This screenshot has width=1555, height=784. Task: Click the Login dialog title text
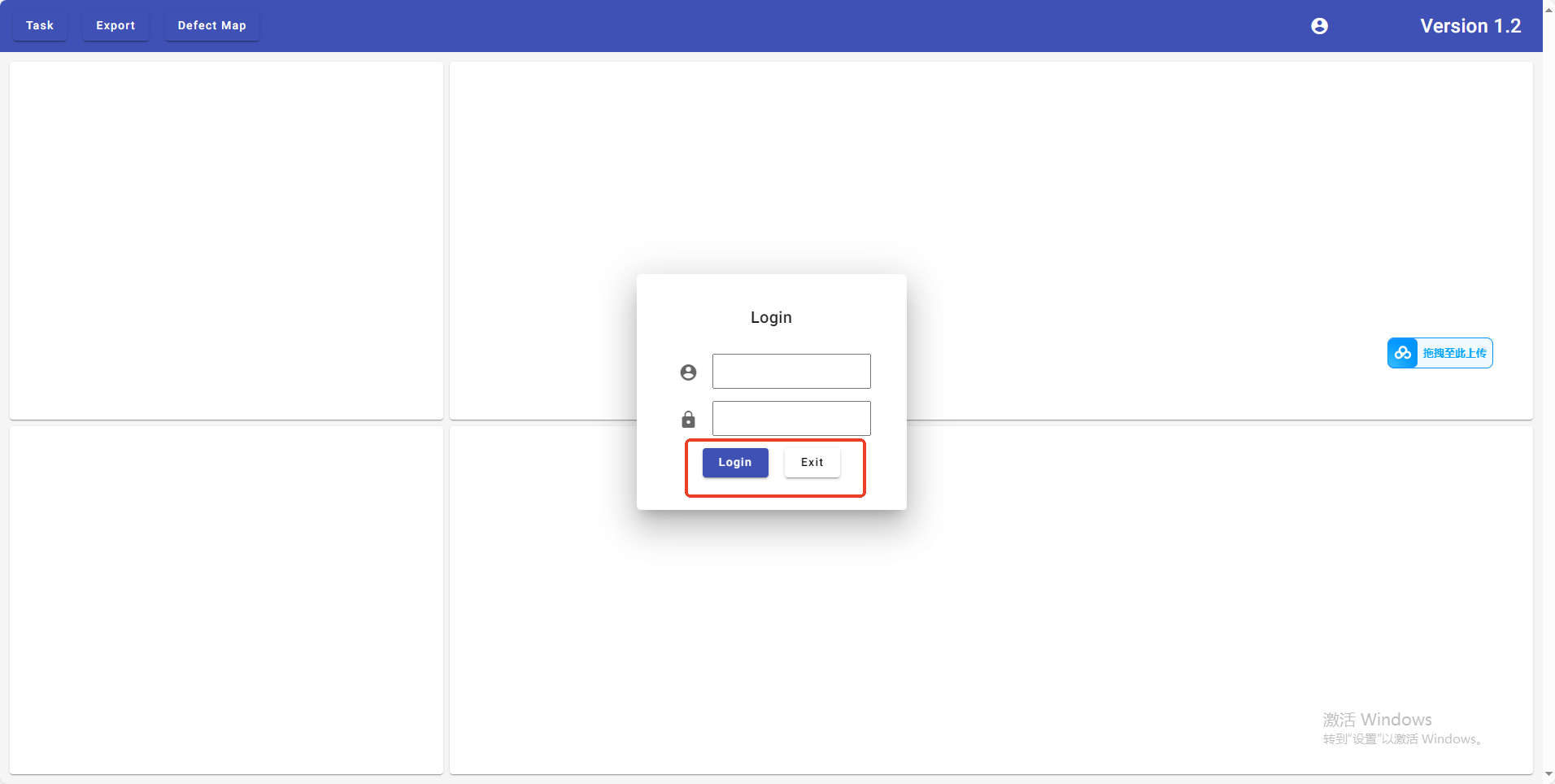click(771, 317)
